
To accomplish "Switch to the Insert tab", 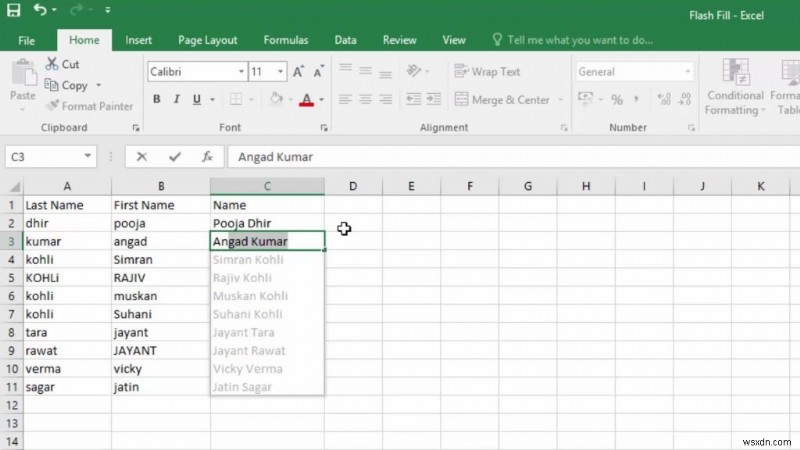I will pyautogui.click(x=138, y=40).
